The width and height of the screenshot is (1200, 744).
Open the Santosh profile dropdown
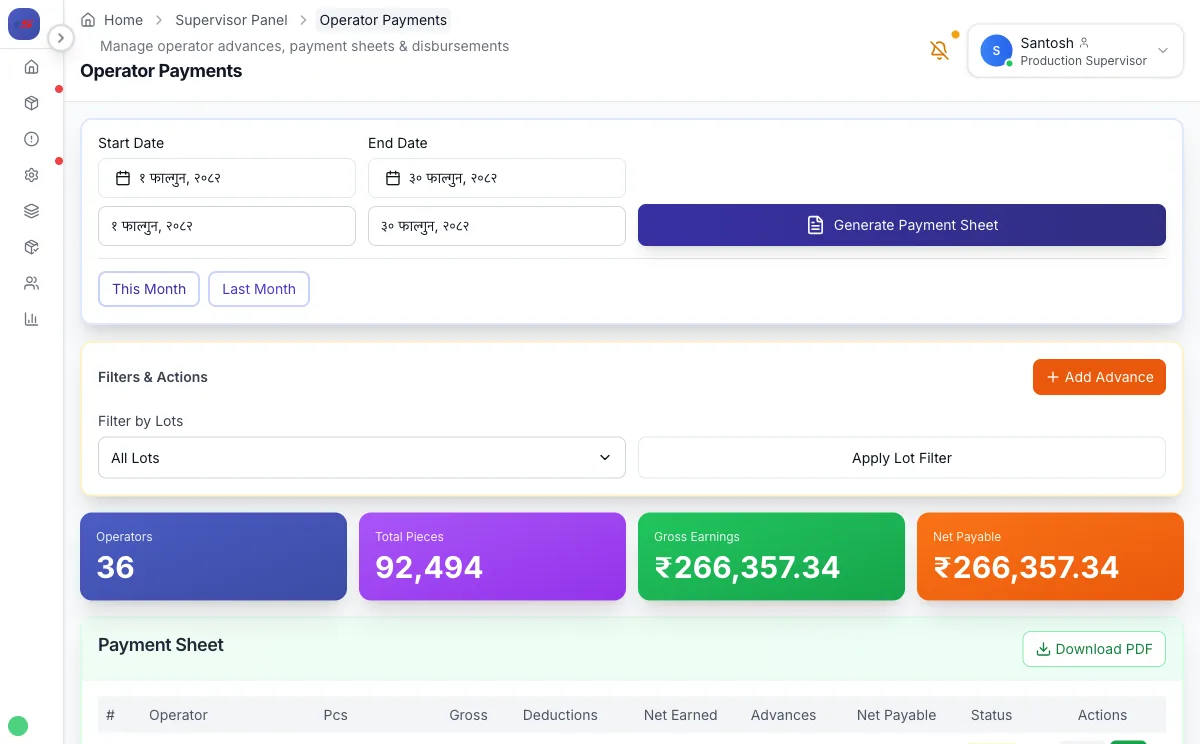click(x=1075, y=50)
